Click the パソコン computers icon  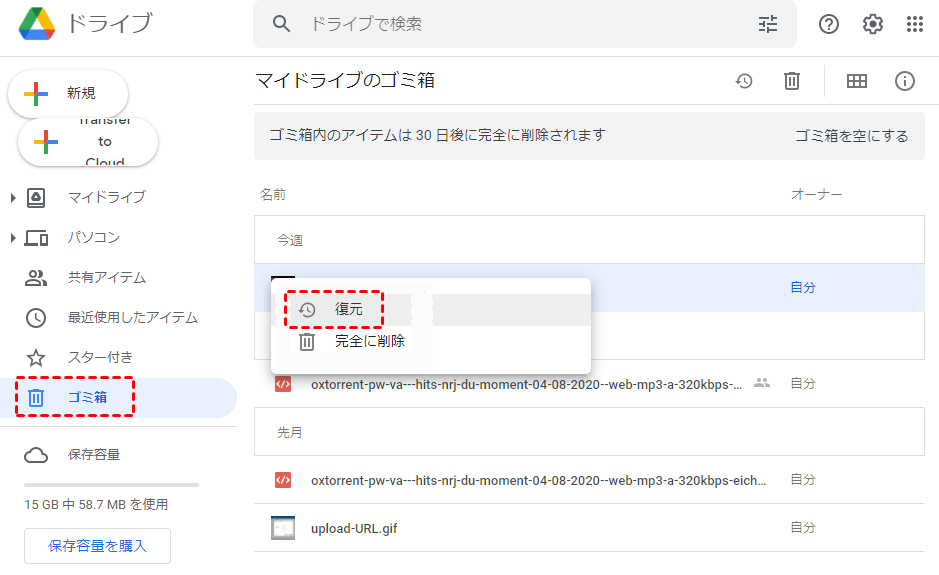pos(36,238)
